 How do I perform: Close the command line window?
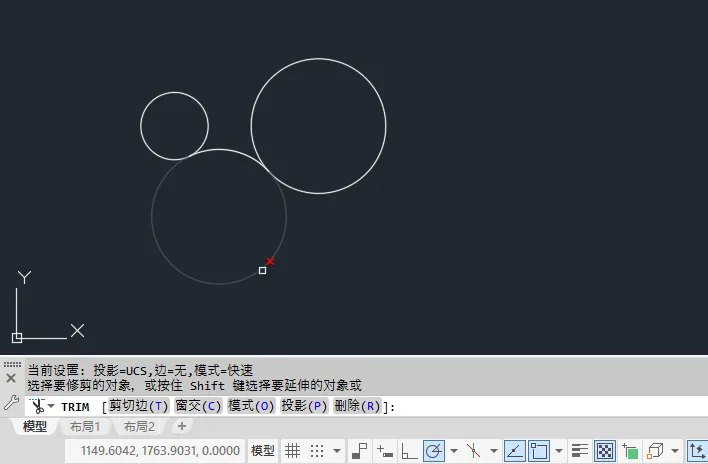[11, 378]
